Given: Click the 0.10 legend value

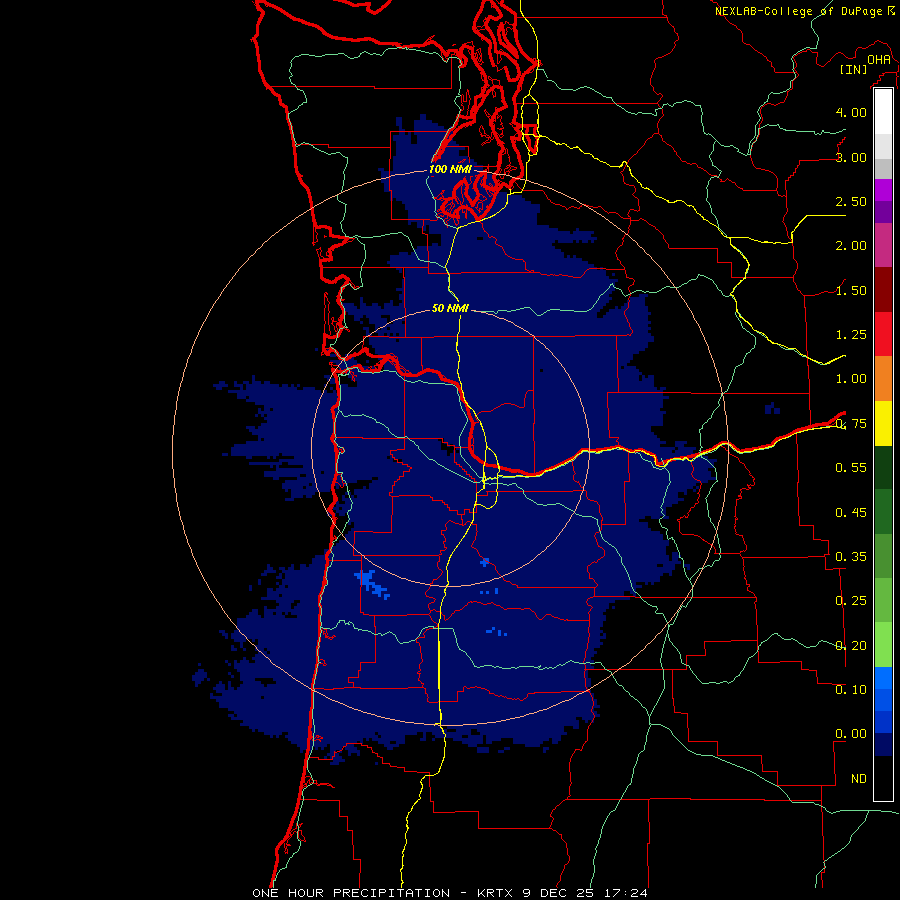Looking at the screenshot, I should pos(851,690).
